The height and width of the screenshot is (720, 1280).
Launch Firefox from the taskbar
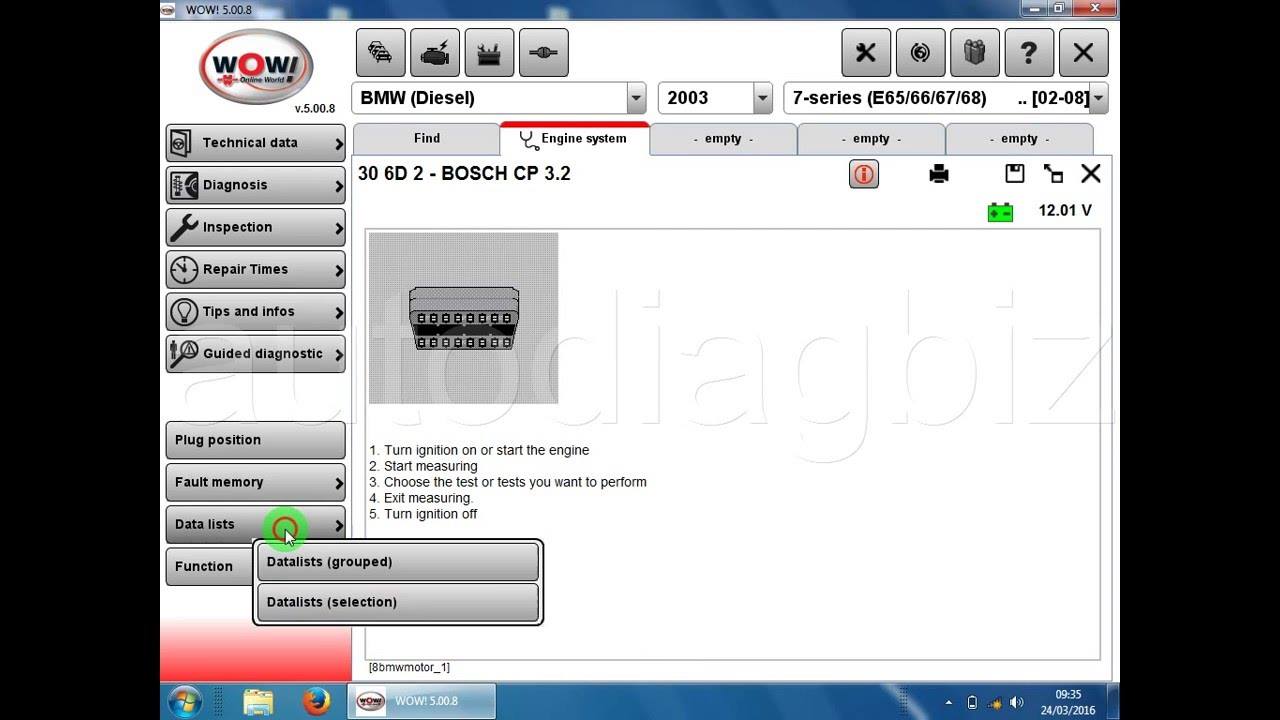pyautogui.click(x=317, y=701)
